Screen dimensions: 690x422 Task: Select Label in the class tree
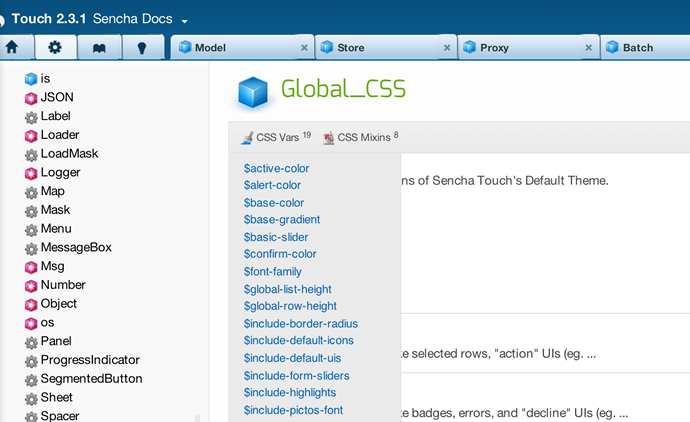55,116
